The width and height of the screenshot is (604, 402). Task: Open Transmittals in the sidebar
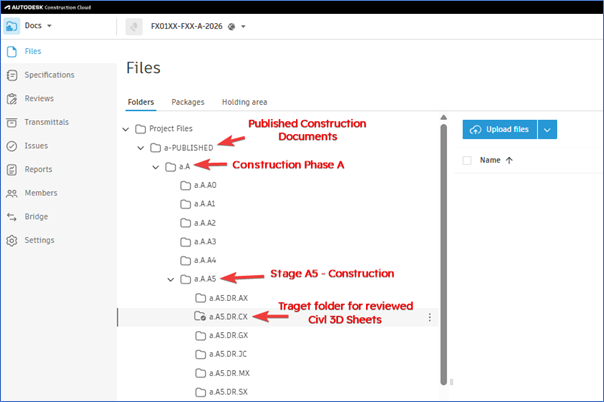(x=47, y=122)
